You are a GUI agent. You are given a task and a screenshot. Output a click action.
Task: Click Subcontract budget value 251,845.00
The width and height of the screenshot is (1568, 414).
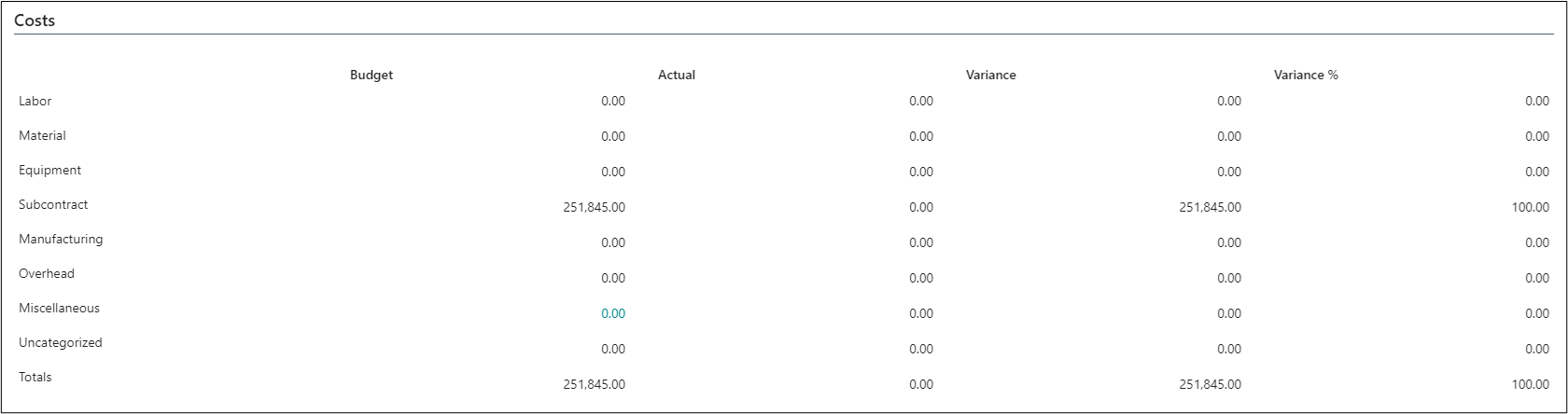(x=594, y=208)
